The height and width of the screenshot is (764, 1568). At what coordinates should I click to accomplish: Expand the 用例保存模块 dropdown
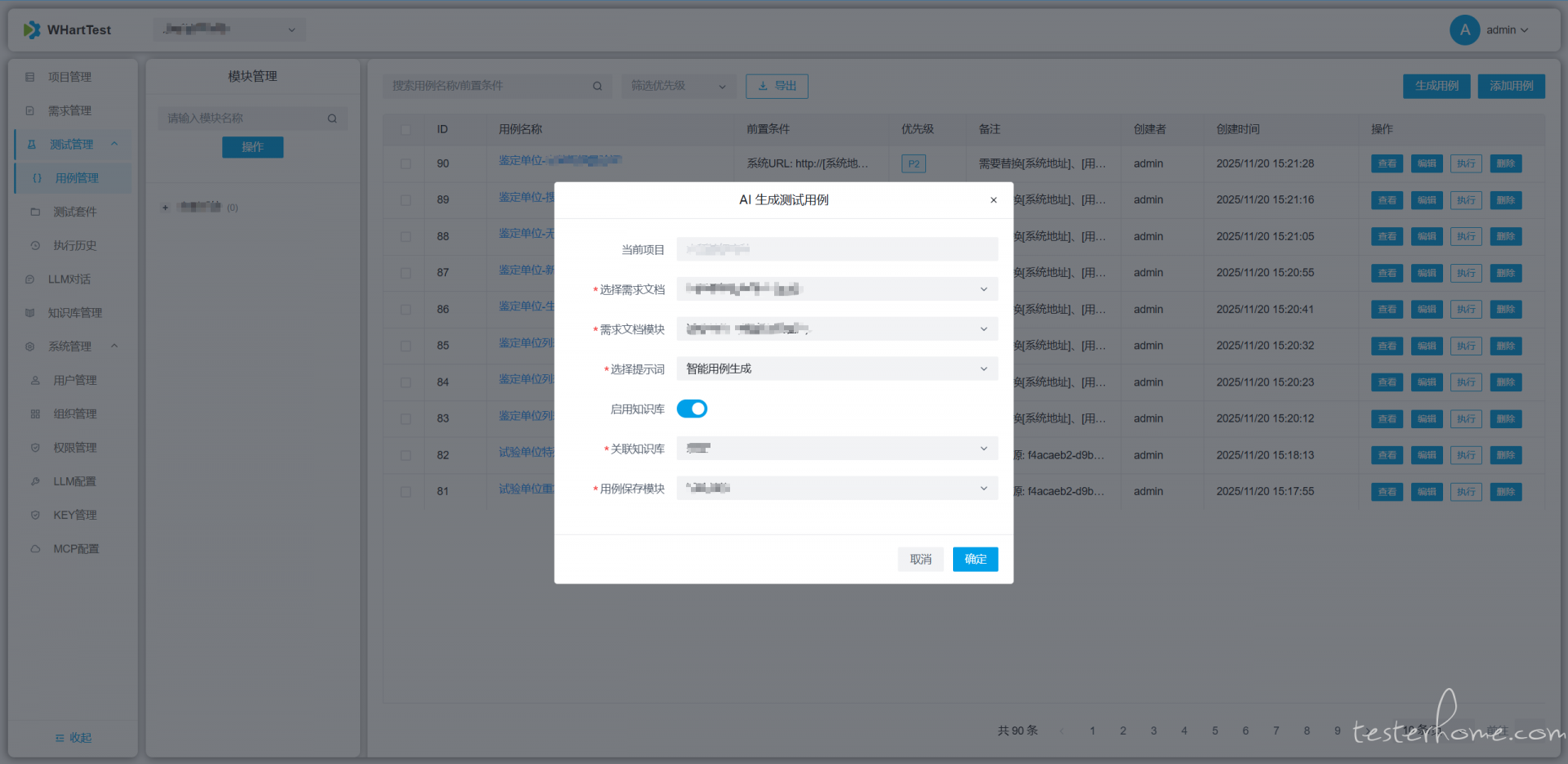[x=836, y=489]
